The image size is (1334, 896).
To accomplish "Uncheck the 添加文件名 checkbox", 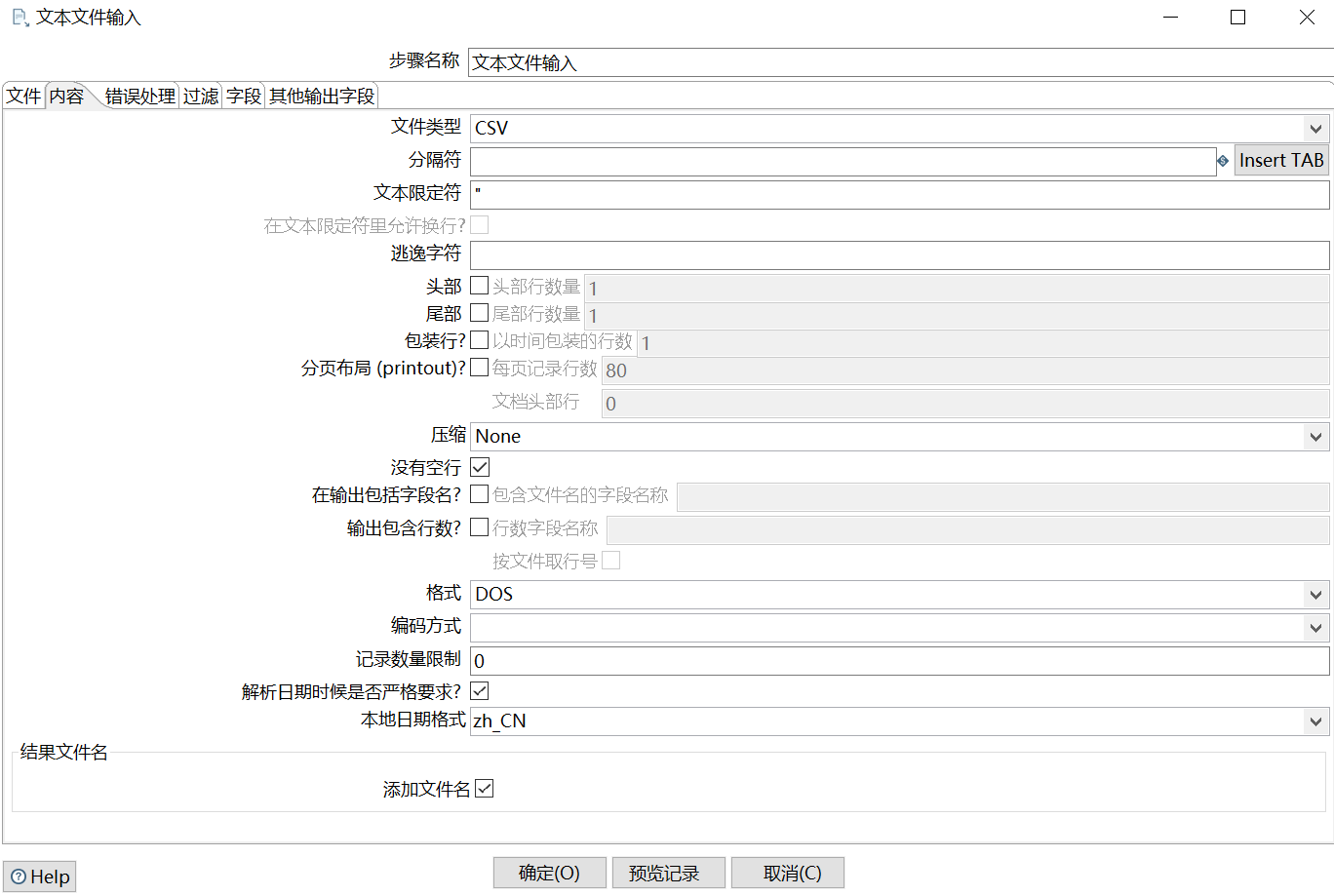I will pos(485,789).
